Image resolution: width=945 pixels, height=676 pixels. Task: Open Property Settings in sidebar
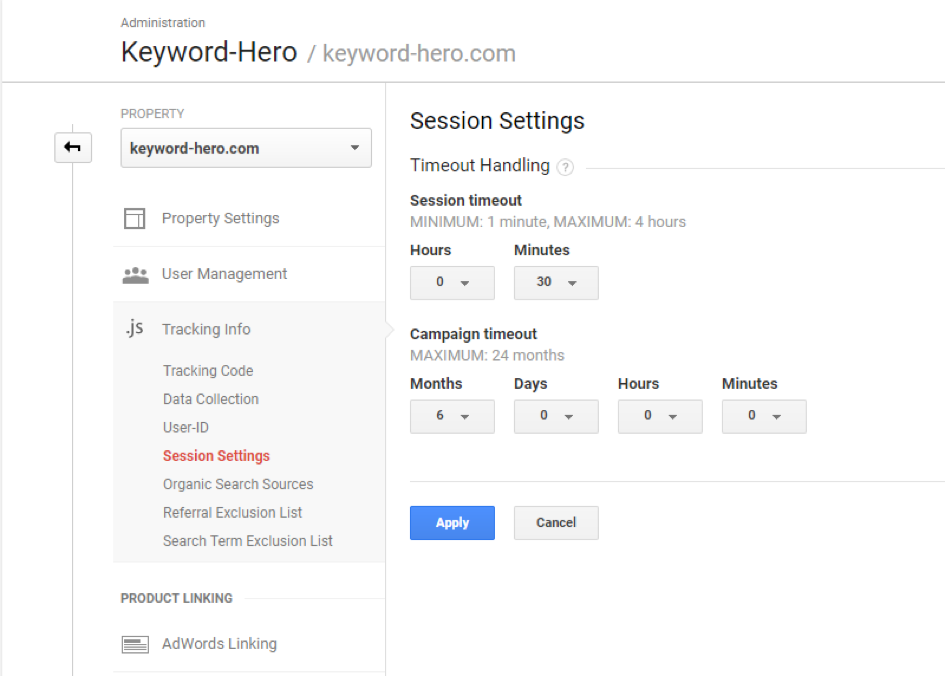(221, 218)
